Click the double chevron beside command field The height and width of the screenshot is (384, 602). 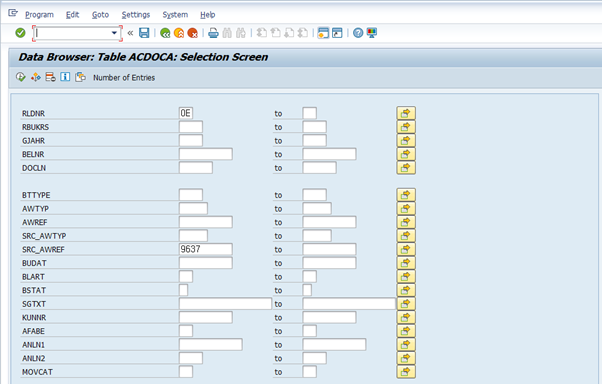(x=130, y=33)
